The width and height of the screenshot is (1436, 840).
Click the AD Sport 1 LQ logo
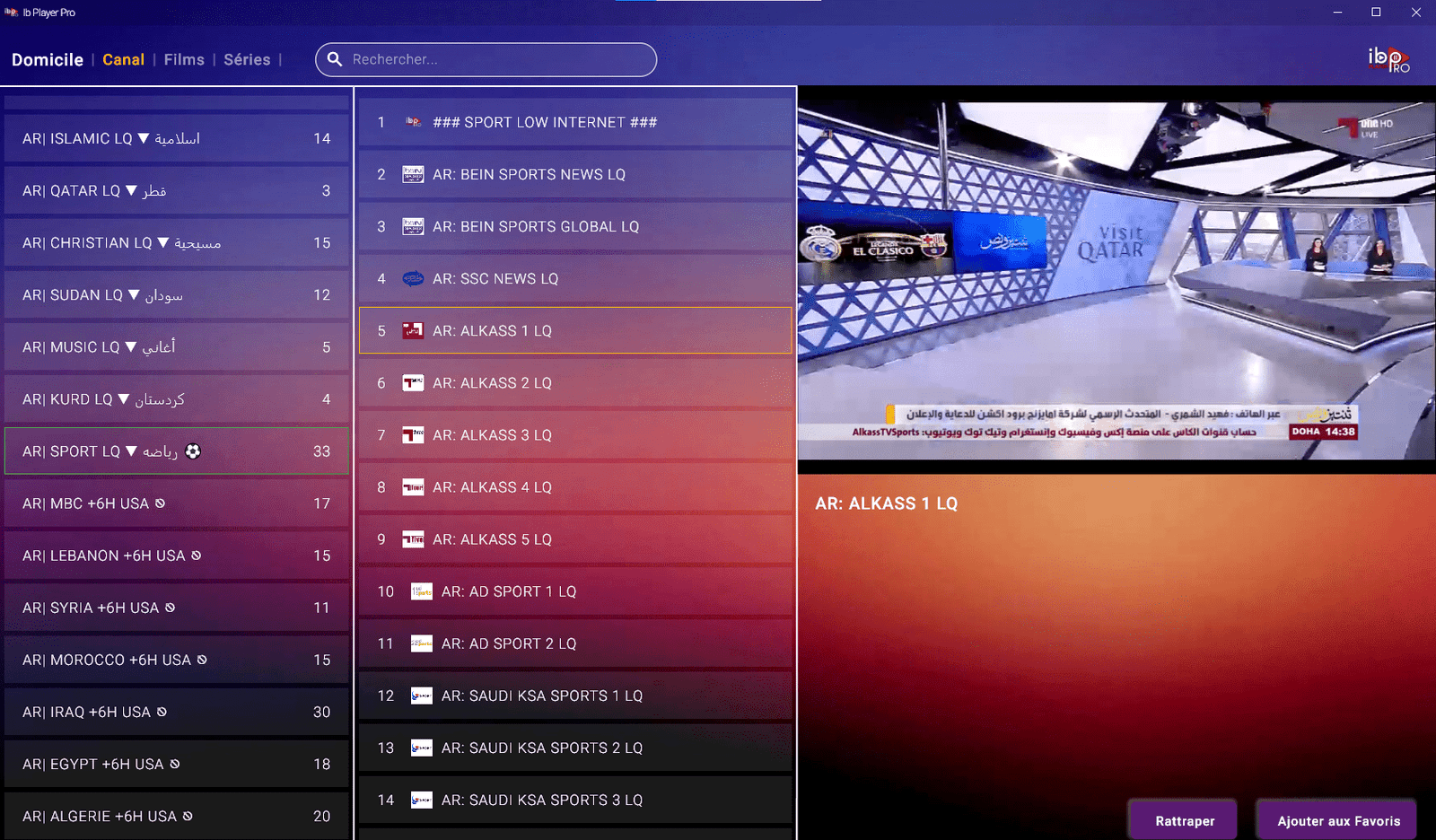tap(422, 591)
